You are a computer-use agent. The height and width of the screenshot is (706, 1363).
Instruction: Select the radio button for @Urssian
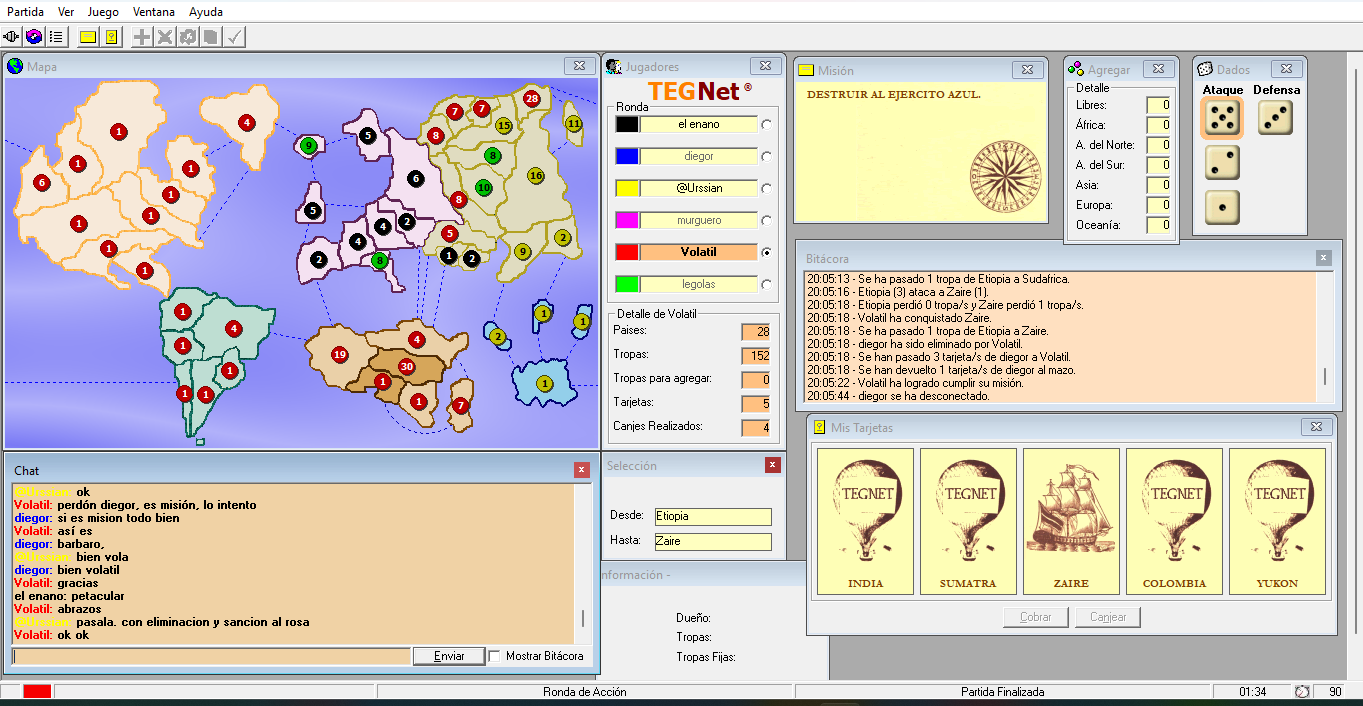pos(767,188)
